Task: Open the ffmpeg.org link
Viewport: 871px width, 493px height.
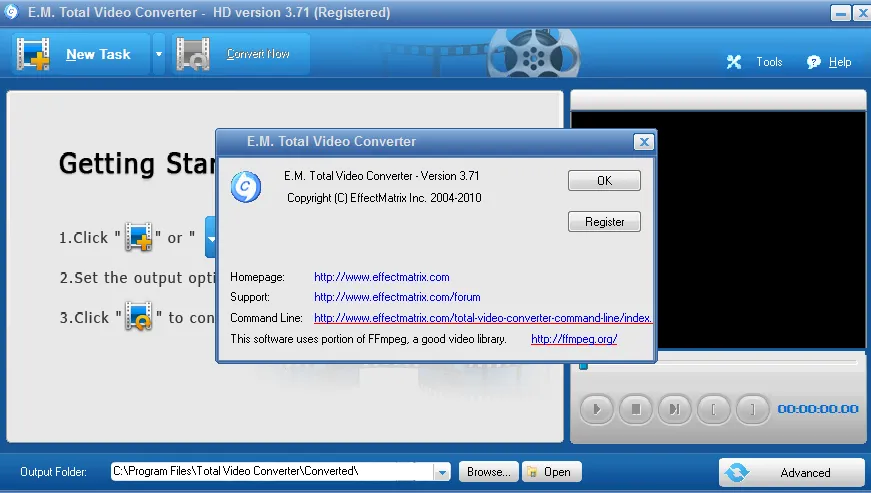Action: 574,339
